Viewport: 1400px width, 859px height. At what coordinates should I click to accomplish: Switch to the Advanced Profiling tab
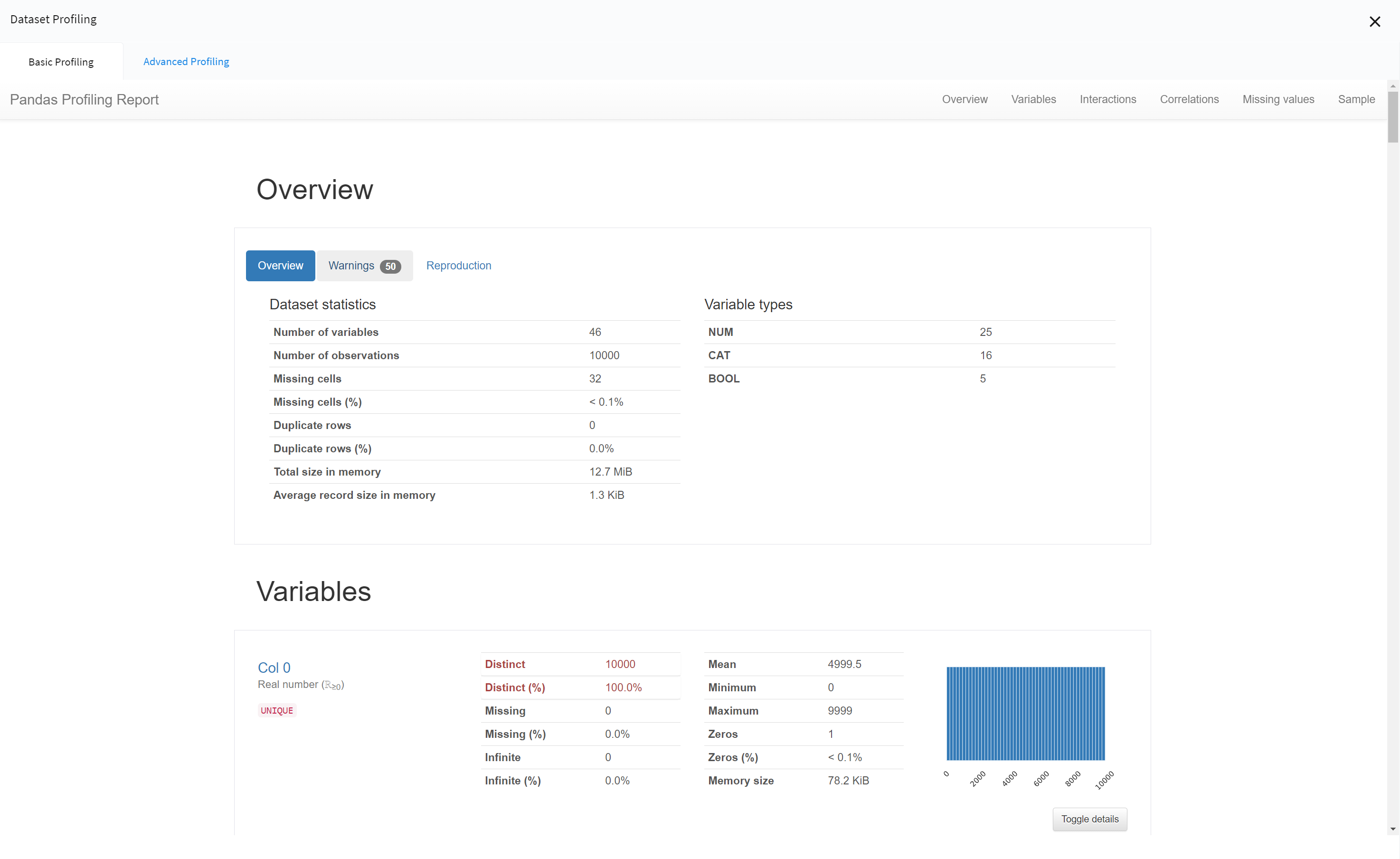(x=186, y=61)
